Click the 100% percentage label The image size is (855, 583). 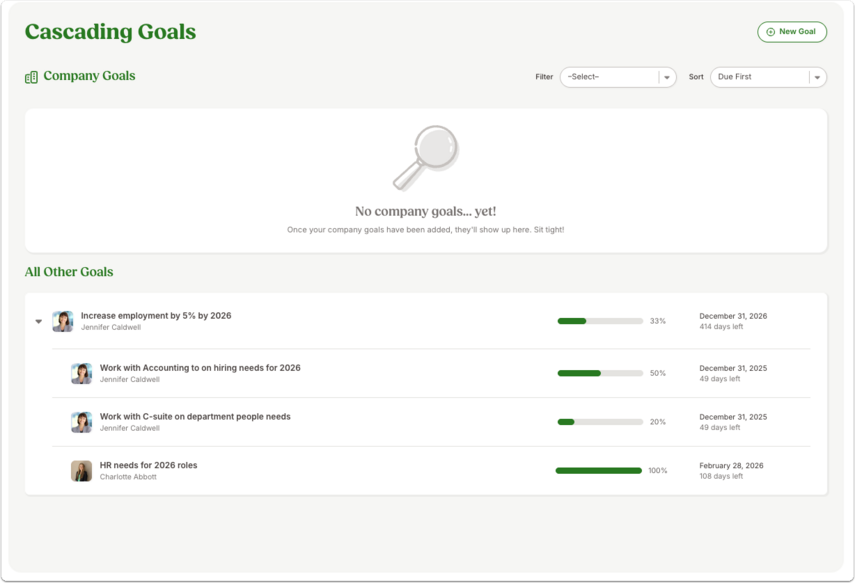658,471
